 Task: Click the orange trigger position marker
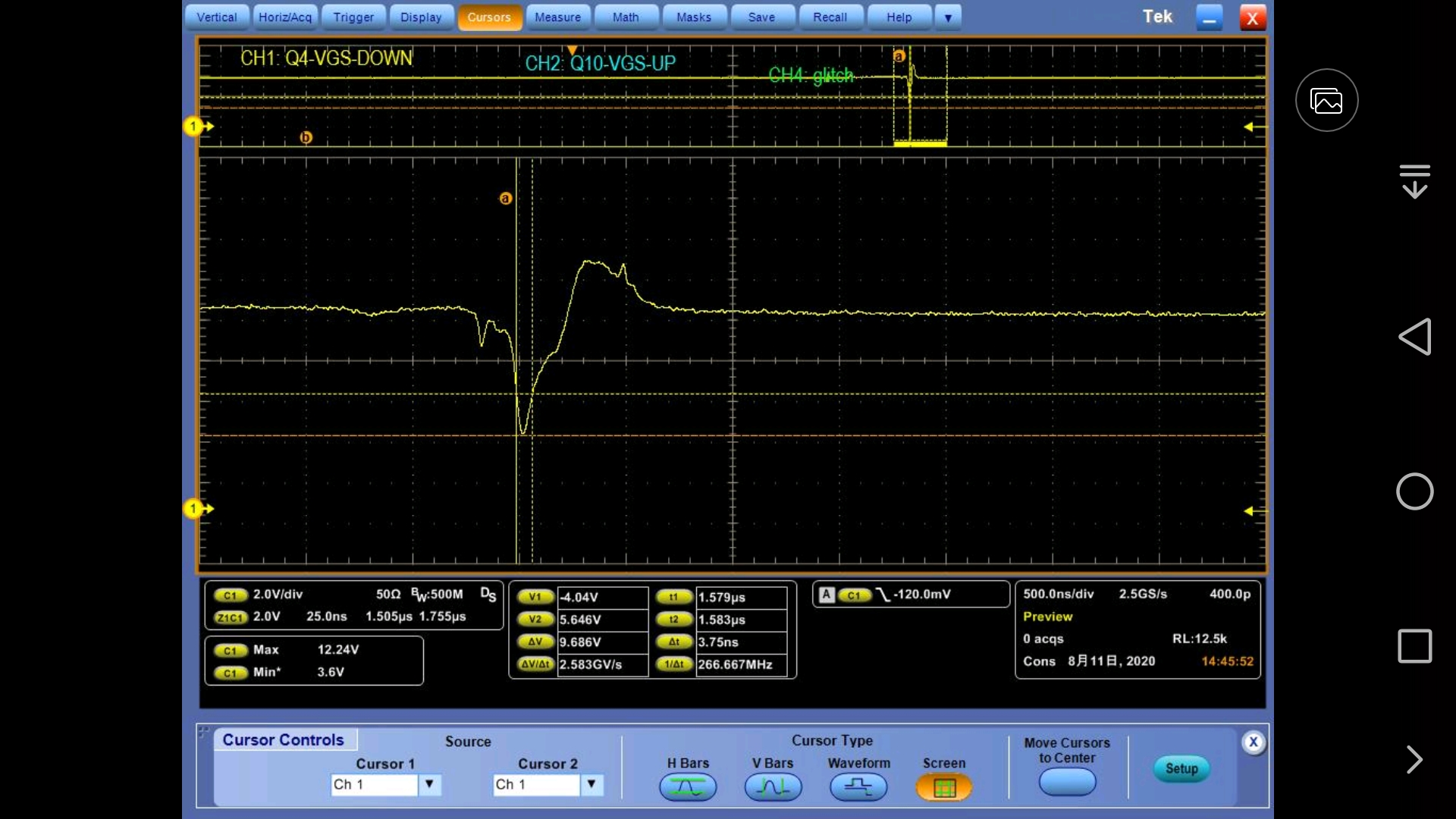[x=573, y=50]
